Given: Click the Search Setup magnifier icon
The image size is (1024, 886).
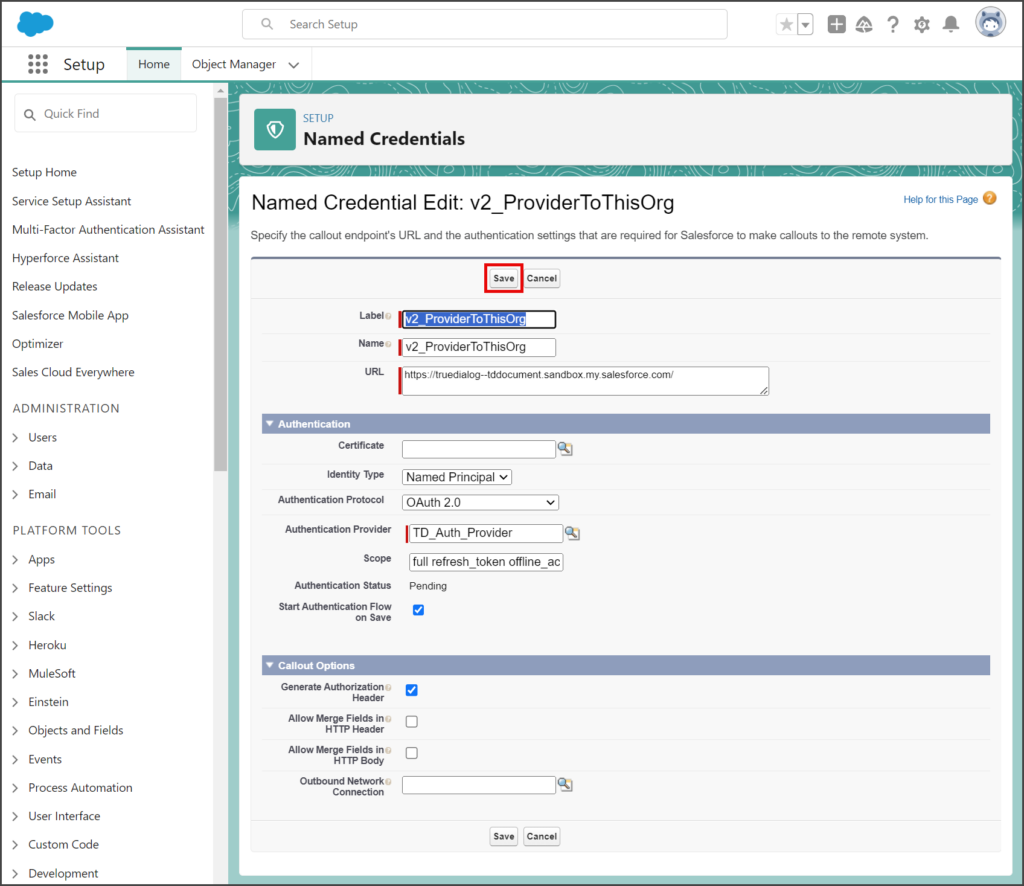Looking at the screenshot, I should coord(267,24).
